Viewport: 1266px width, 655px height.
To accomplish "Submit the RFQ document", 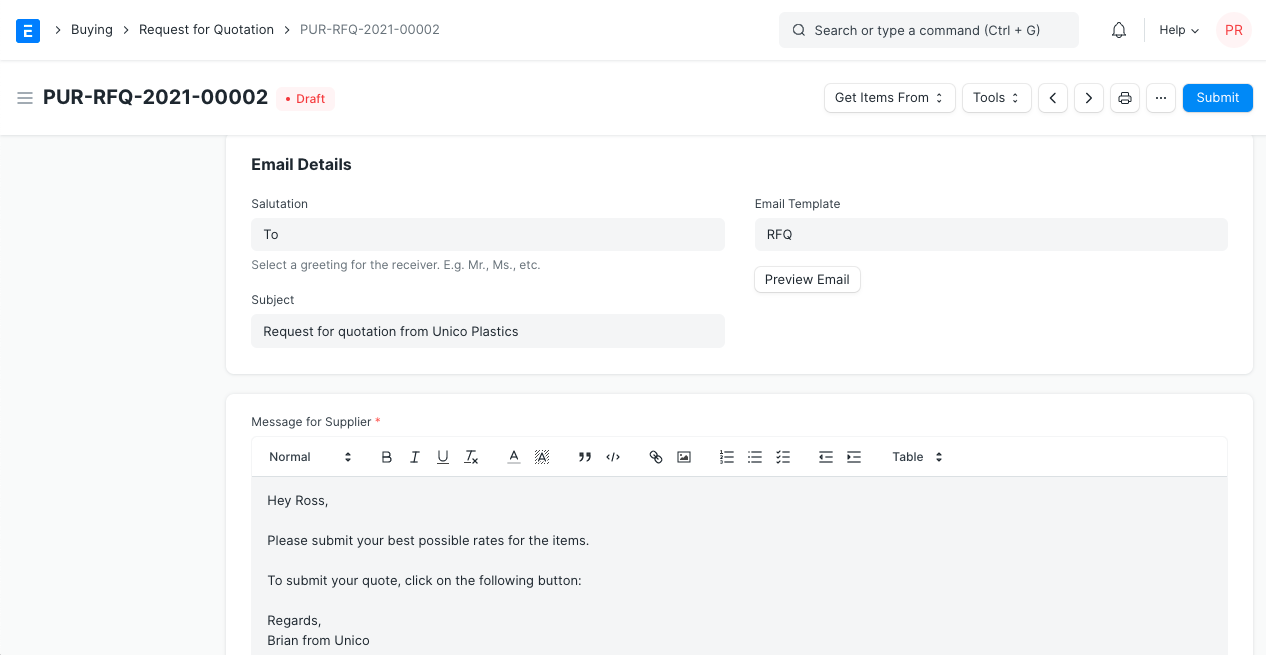I will click(1217, 97).
